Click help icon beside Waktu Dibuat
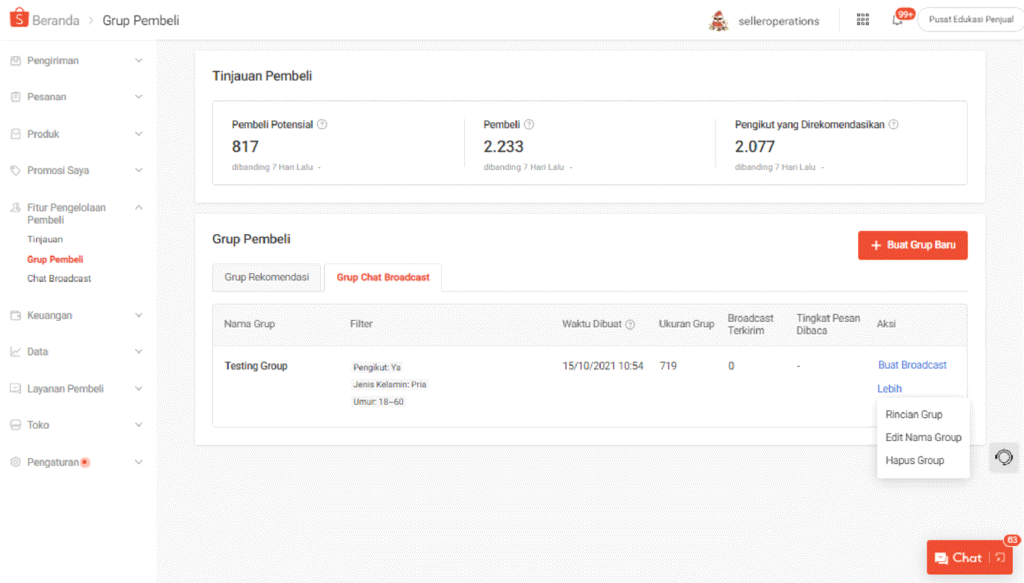The width and height of the screenshot is (1024, 583). [630, 324]
